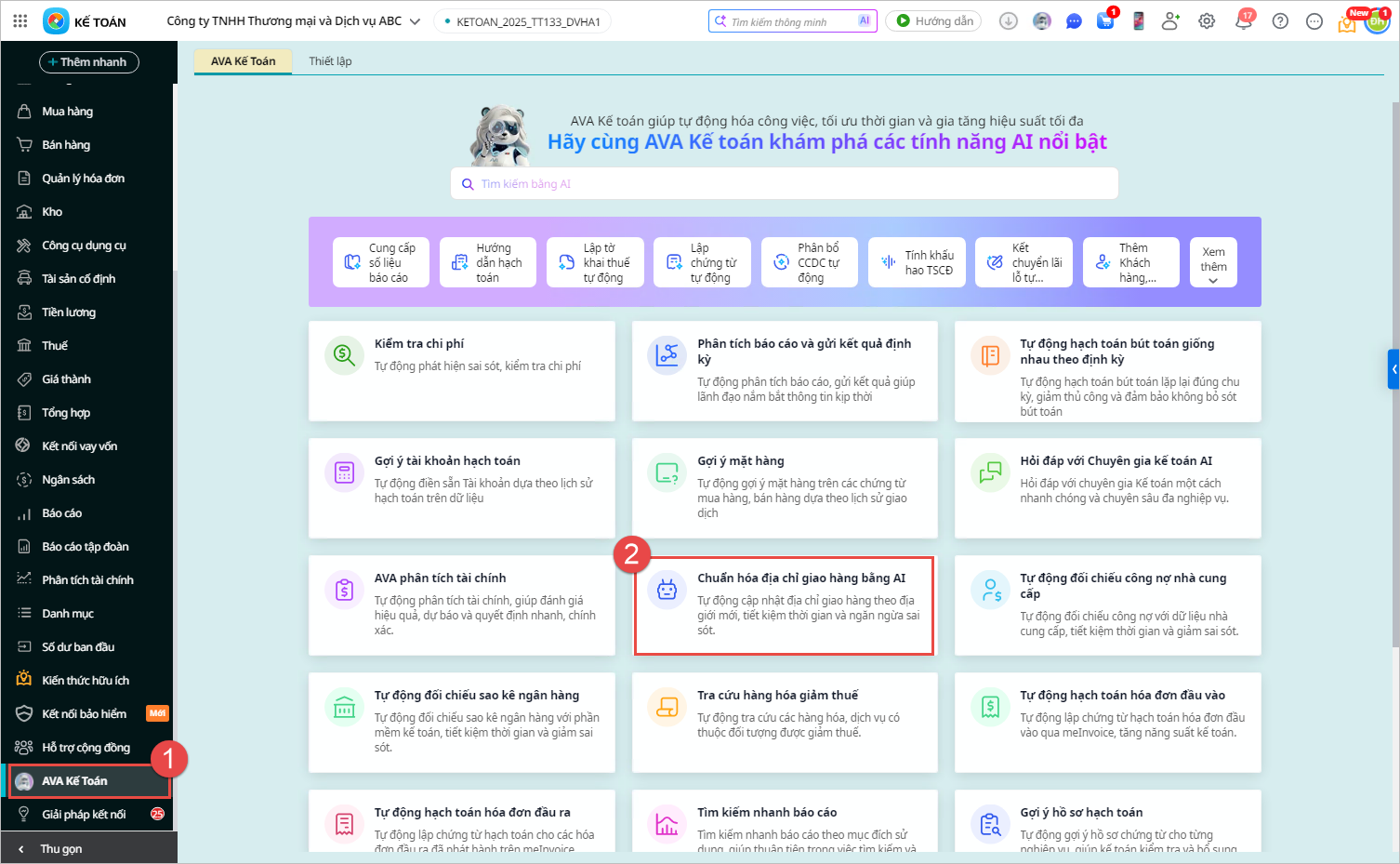
Task: Click the Hướng dẫn button
Action: 933,21
